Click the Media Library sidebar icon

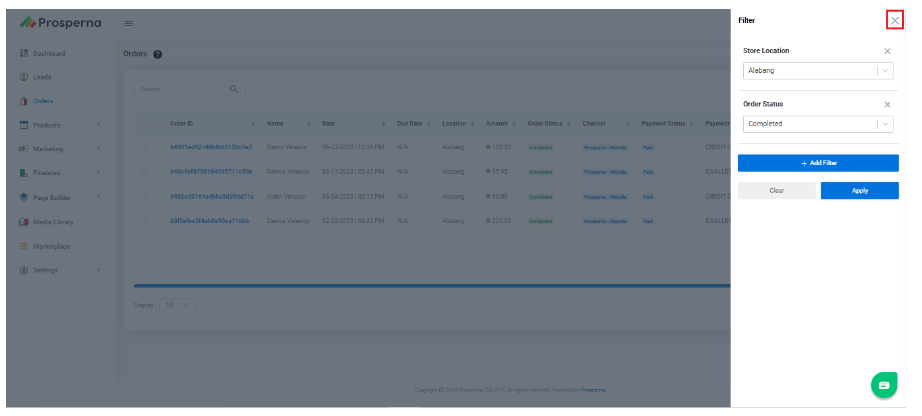point(24,222)
